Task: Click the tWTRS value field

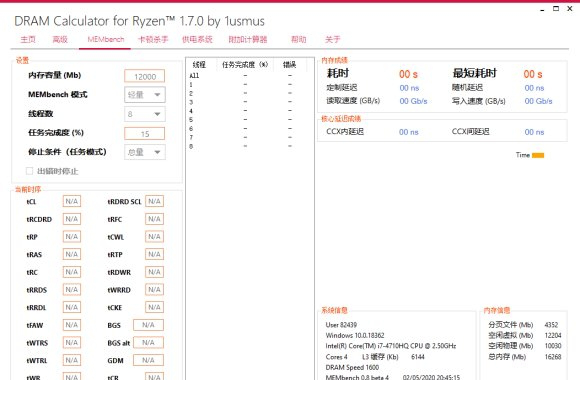Action: tap(72, 342)
